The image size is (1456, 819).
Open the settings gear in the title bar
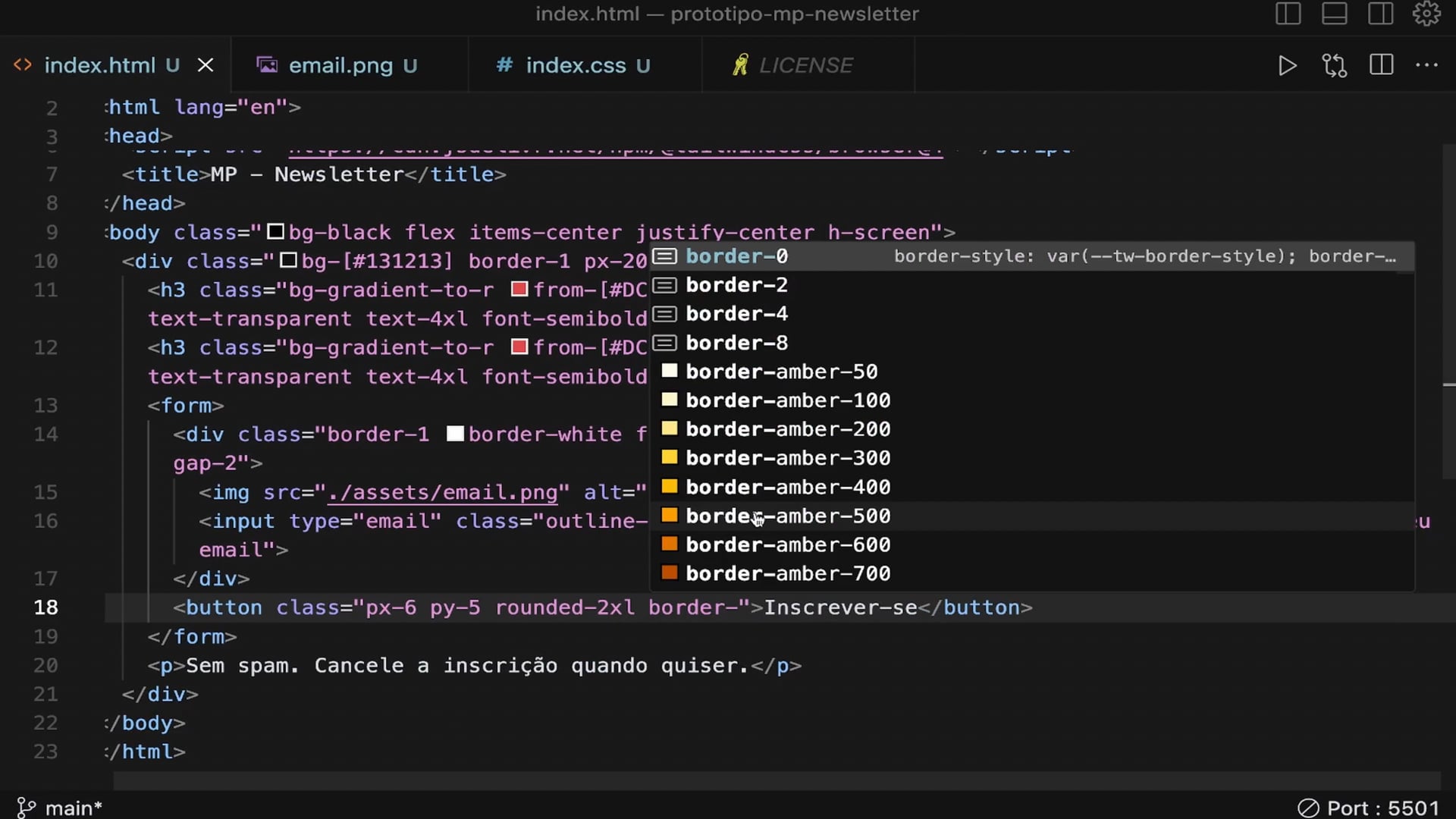coord(1426,14)
